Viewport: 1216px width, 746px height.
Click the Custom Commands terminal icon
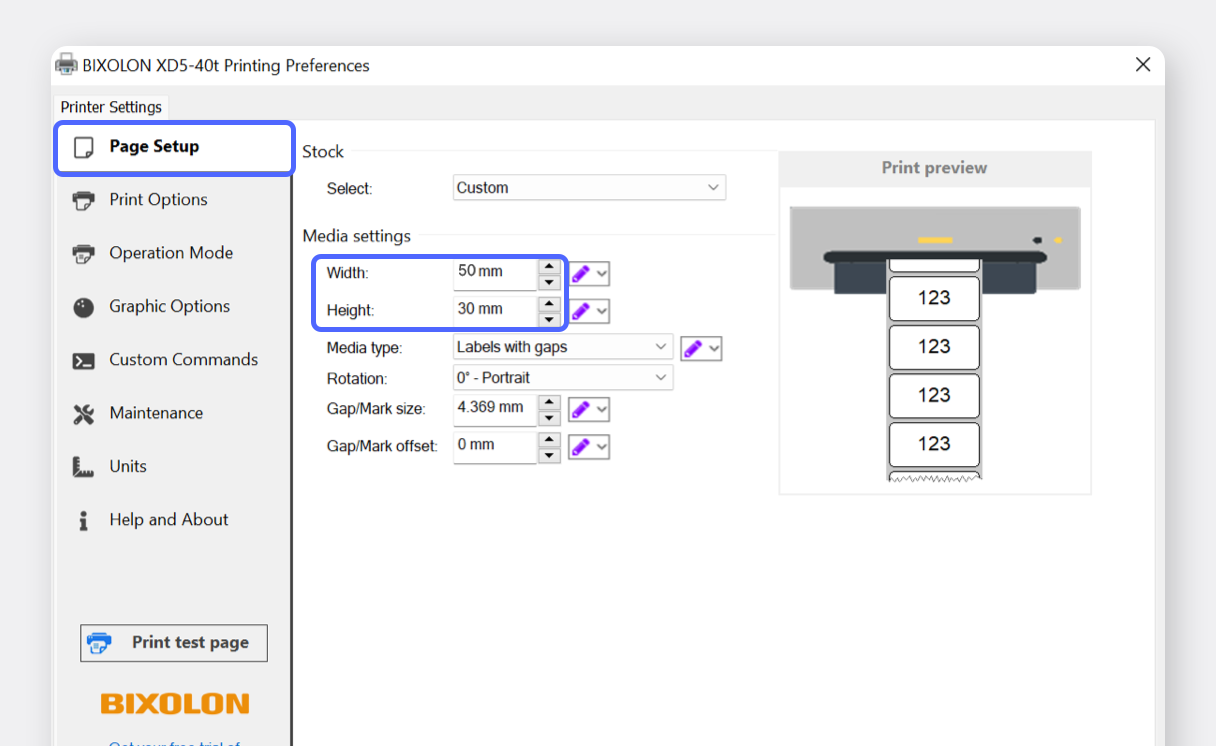[x=84, y=361]
